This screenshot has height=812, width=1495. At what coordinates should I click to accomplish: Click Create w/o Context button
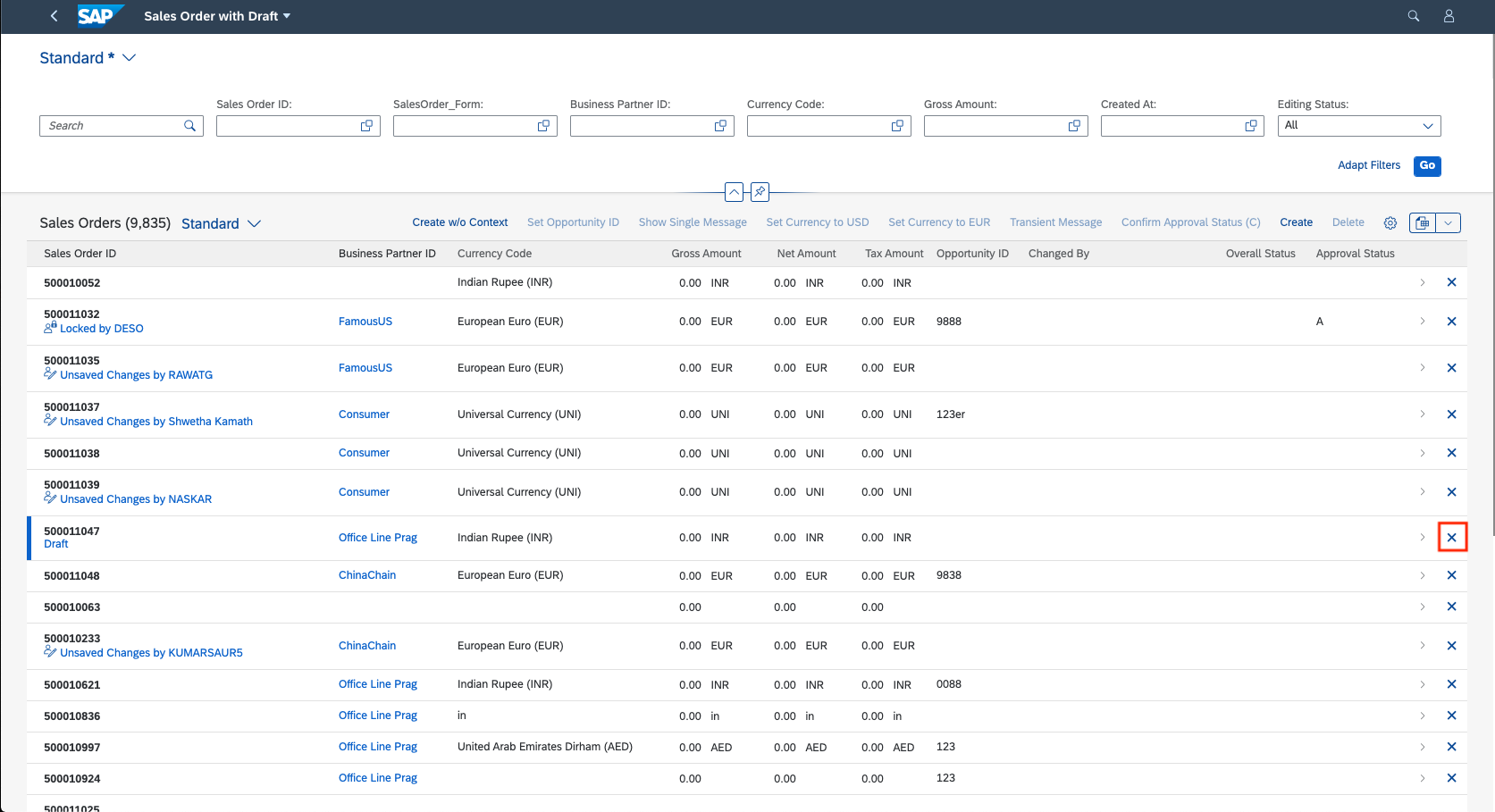click(459, 222)
